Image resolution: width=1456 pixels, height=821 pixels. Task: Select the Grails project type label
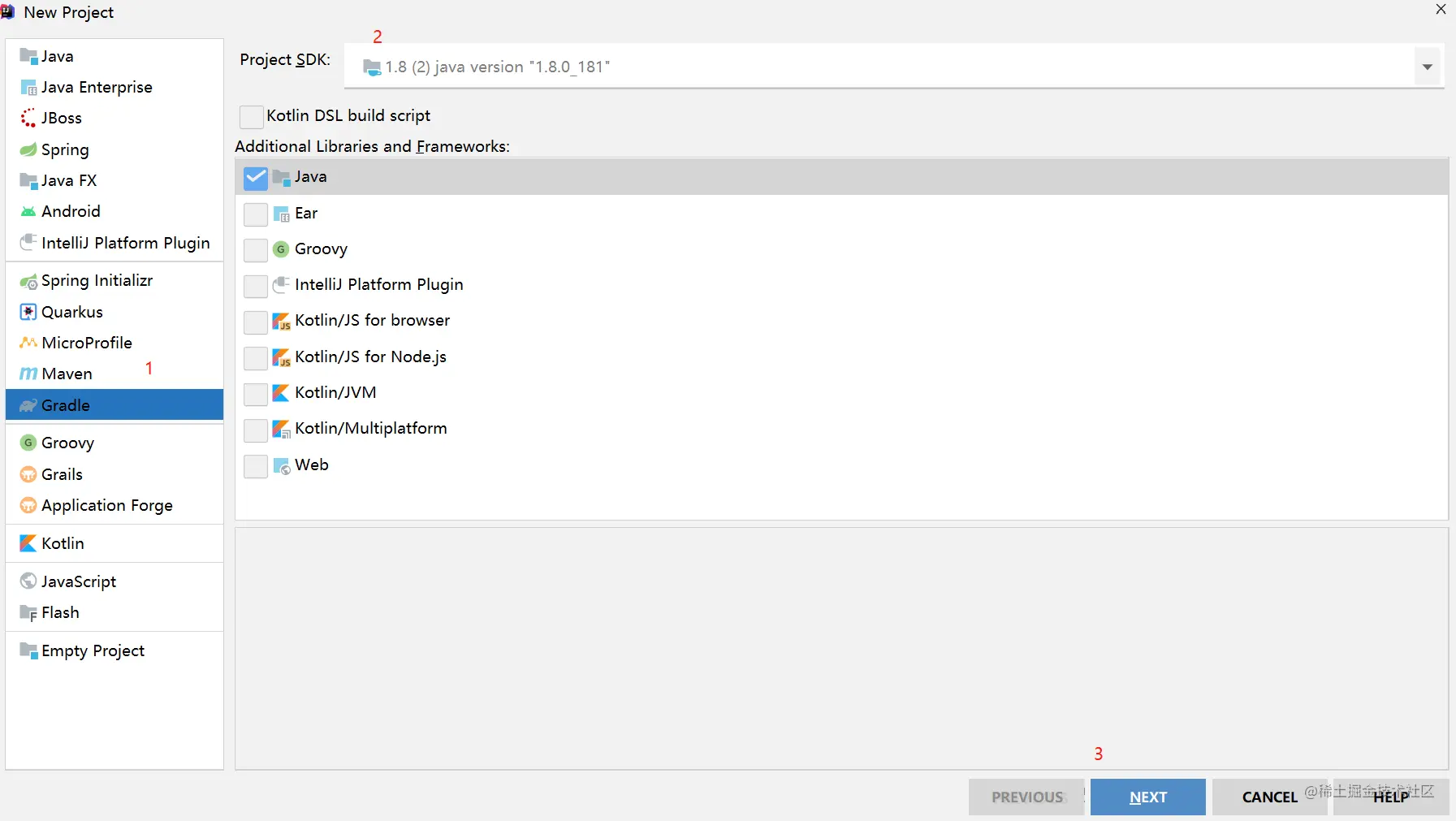[63, 474]
